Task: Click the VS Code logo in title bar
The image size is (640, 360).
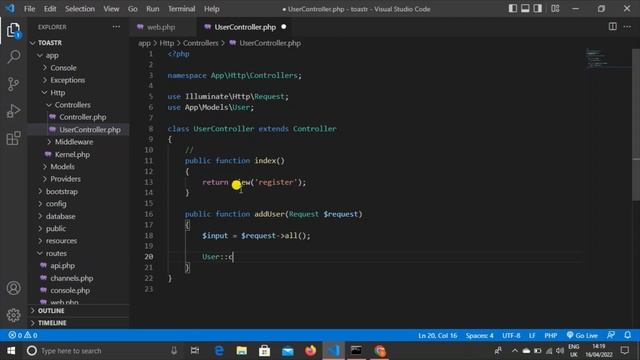Action: (10, 9)
